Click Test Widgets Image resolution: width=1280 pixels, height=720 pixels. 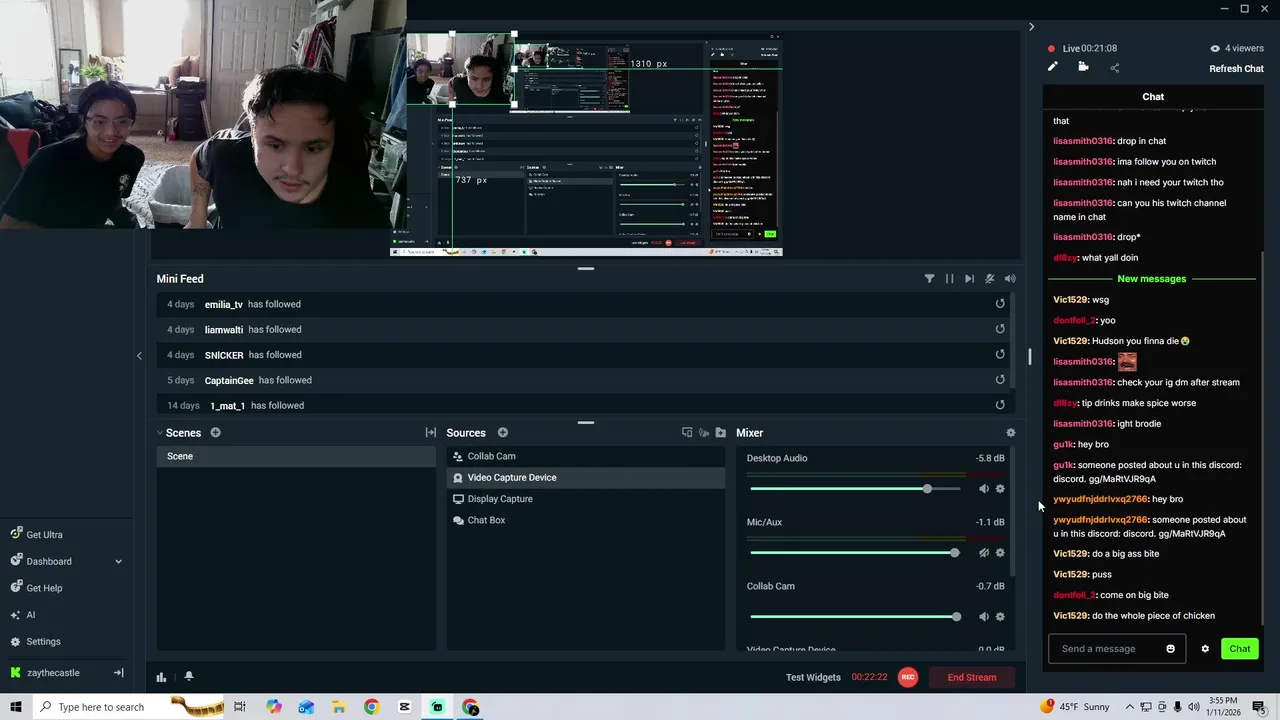pos(813,677)
